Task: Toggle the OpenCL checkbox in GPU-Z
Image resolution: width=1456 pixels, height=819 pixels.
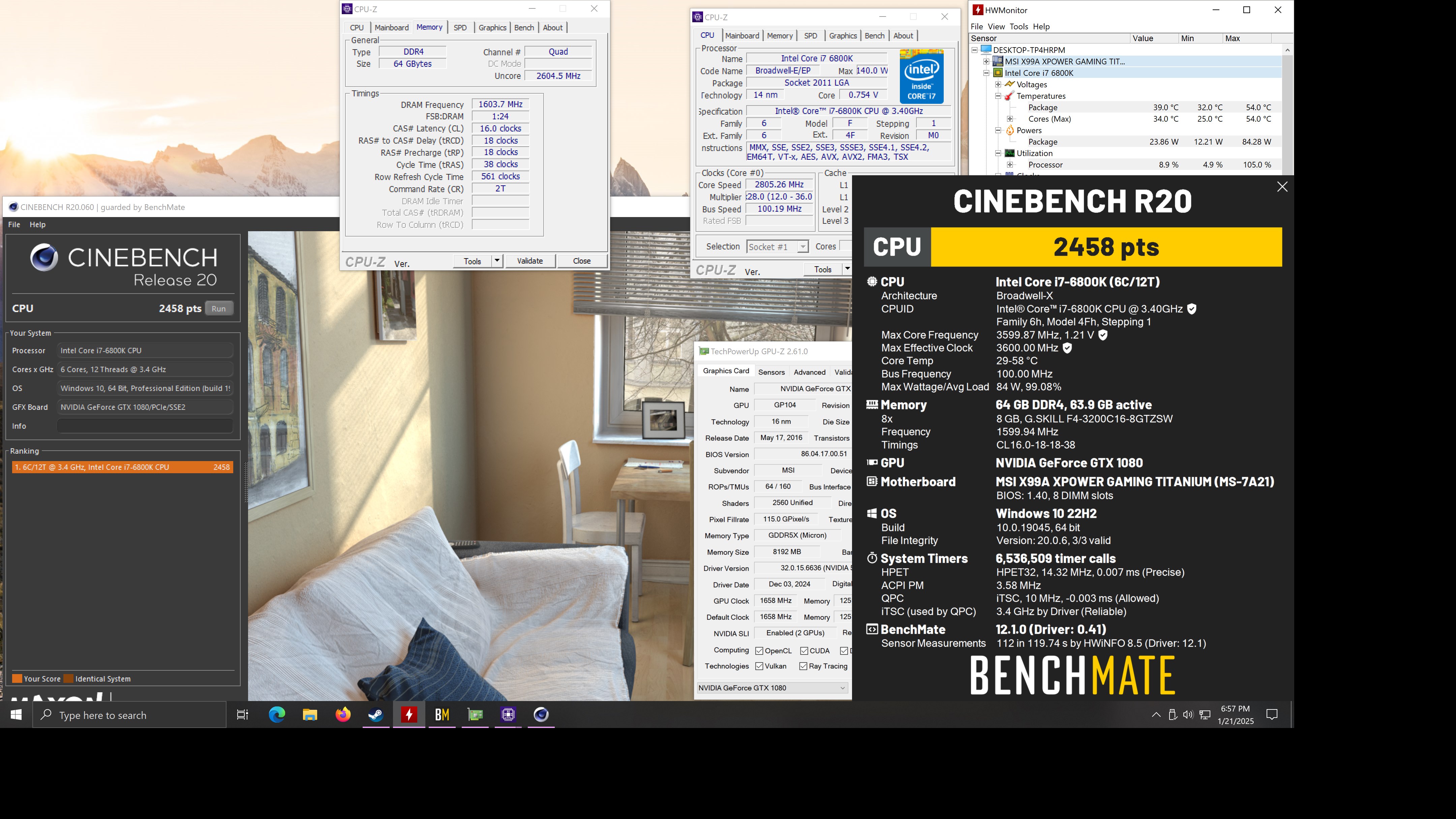Action: tap(760, 650)
